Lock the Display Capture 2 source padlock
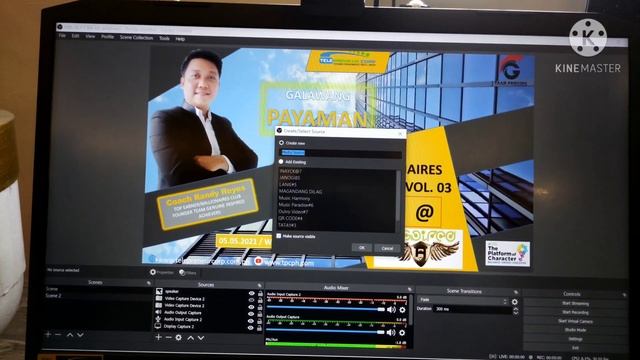This screenshot has width=640, height=360. pos(260,328)
